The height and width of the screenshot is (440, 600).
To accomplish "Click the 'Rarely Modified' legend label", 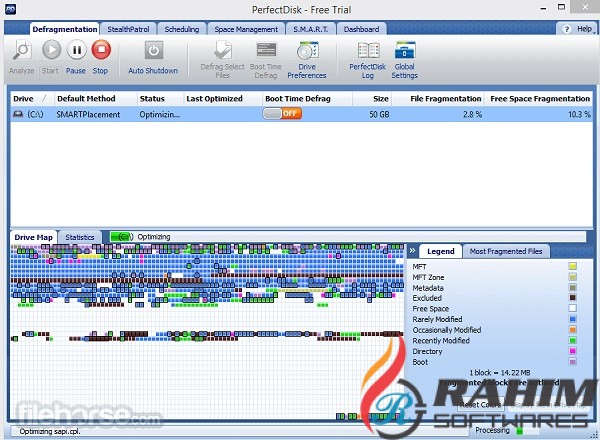I will [437, 319].
